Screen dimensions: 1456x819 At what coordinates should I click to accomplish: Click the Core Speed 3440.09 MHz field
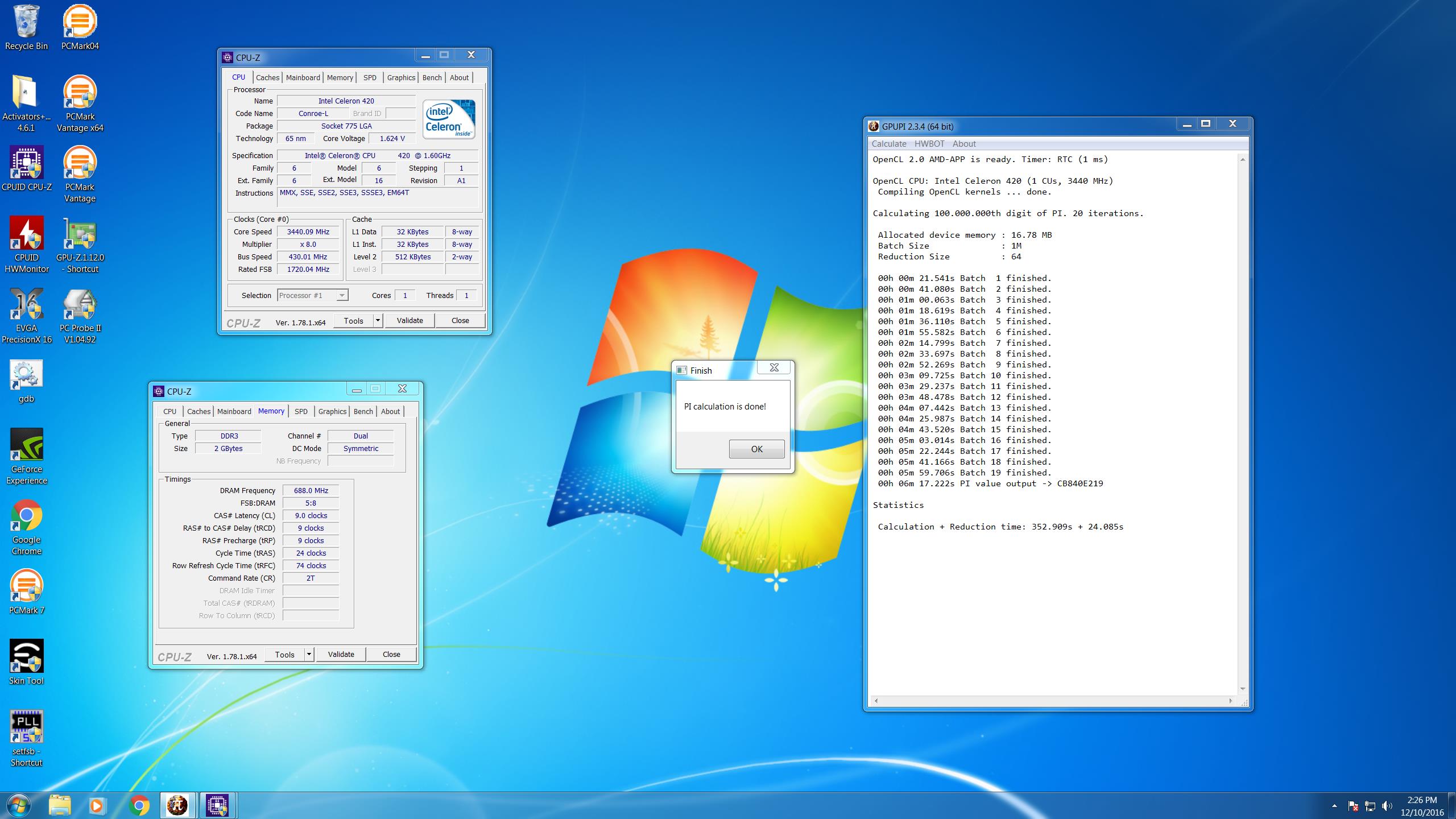[x=308, y=231]
